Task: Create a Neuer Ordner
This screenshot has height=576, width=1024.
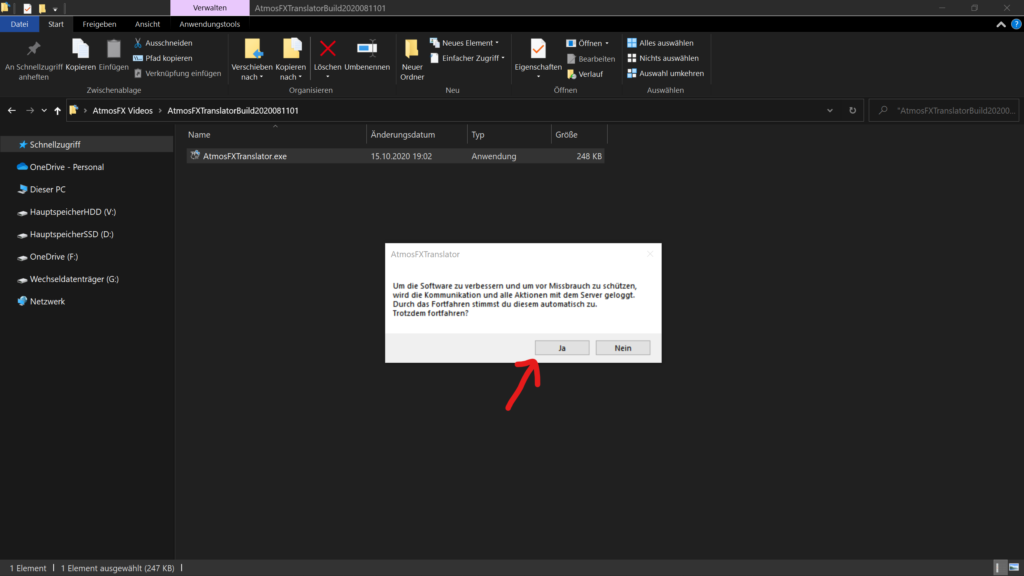Action: [x=412, y=60]
